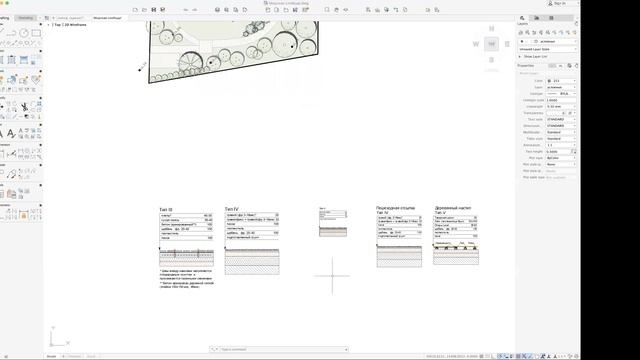This screenshot has height=360, width=640.
Task: Click TOP face of the ViewCube
Action: pyautogui.click(x=491, y=44)
